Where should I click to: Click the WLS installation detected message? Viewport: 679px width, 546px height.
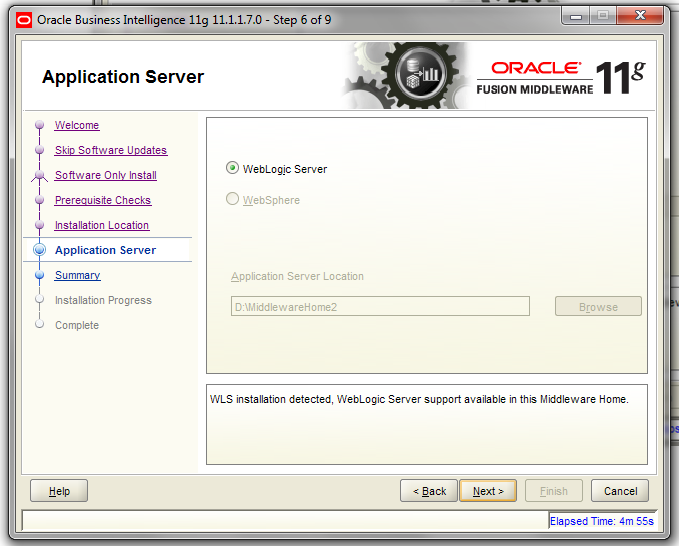pos(419,399)
